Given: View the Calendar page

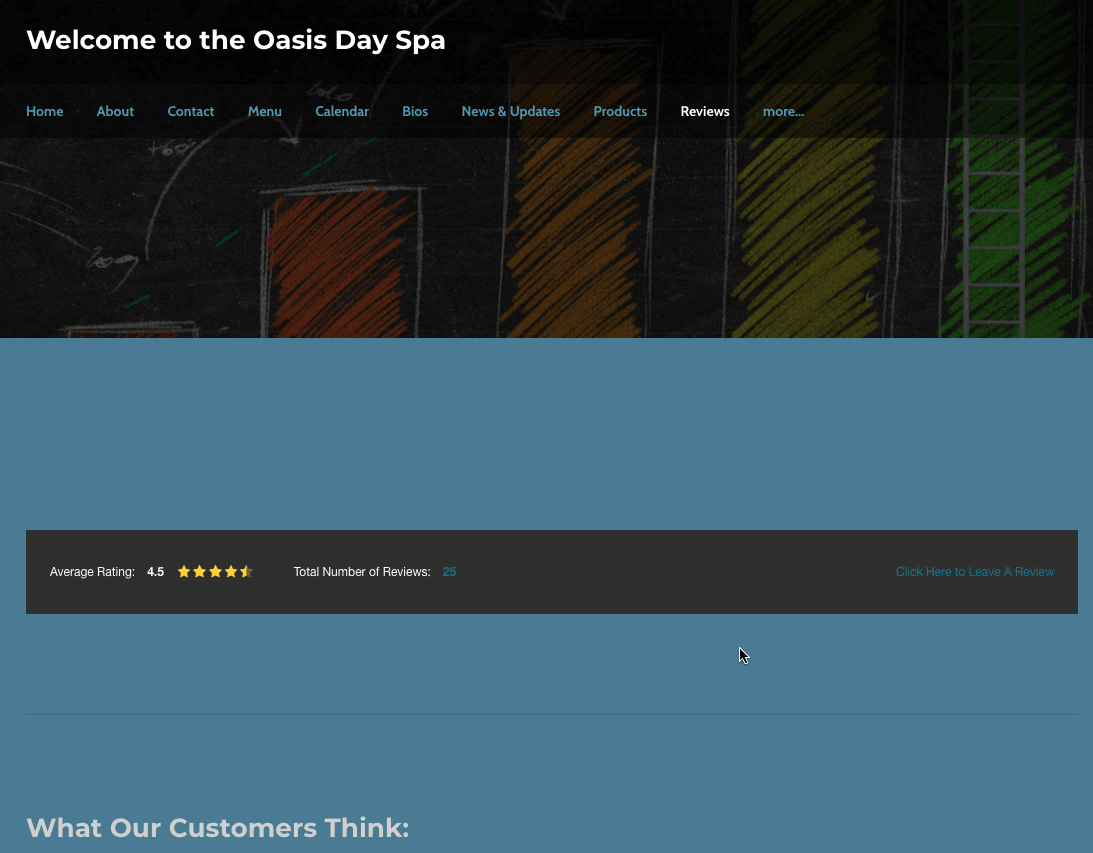Looking at the screenshot, I should (x=342, y=111).
